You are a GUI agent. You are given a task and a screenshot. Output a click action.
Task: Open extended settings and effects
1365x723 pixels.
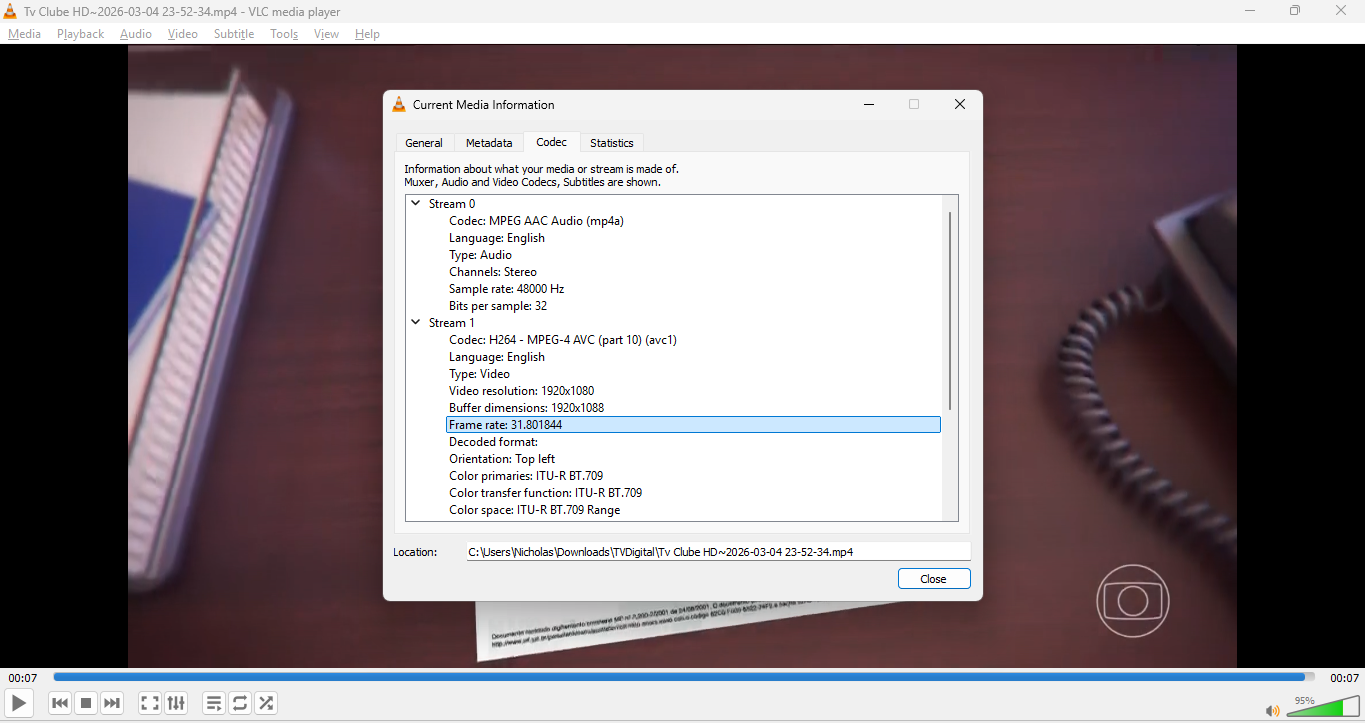click(176, 703)
